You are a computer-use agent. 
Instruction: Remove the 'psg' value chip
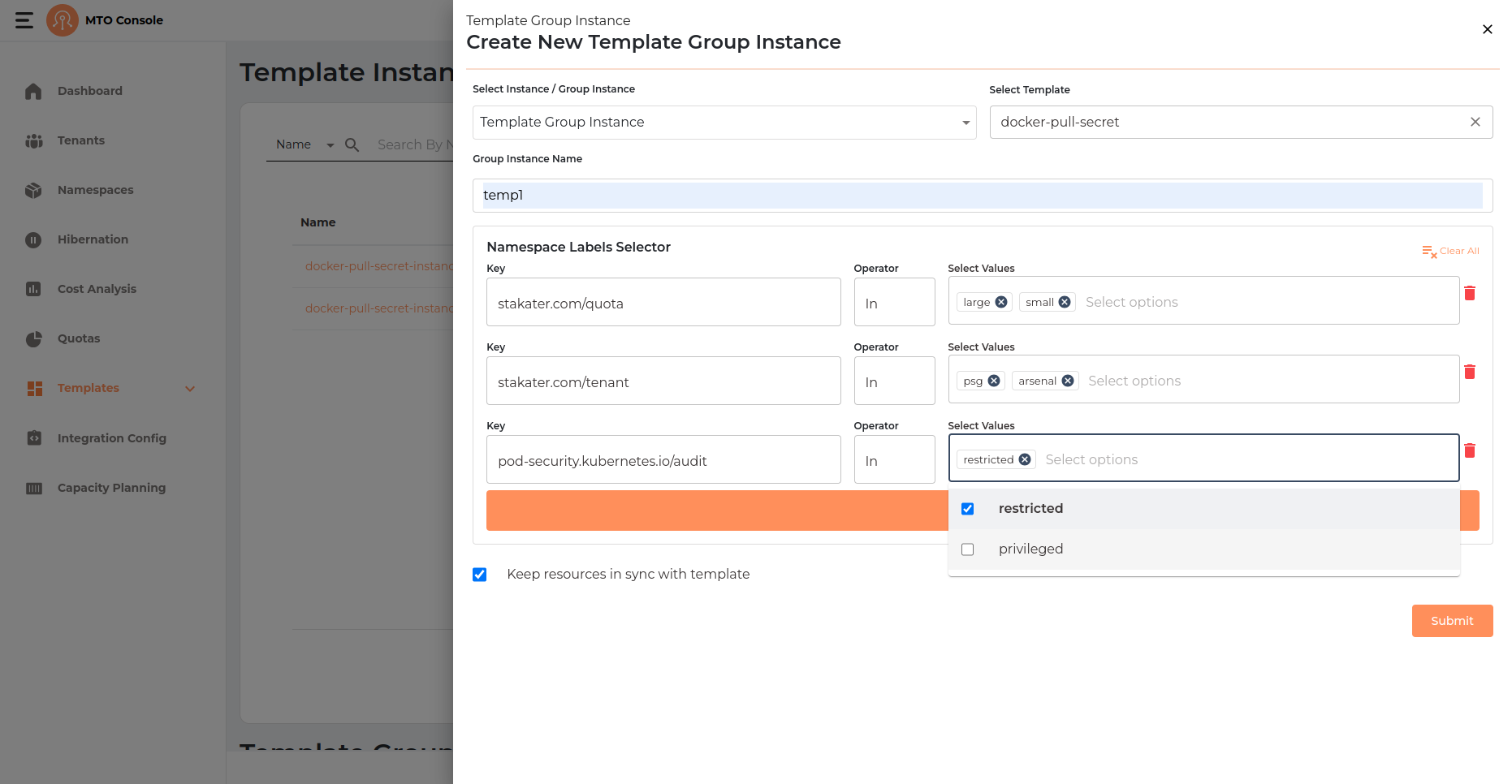pos(994,381)
